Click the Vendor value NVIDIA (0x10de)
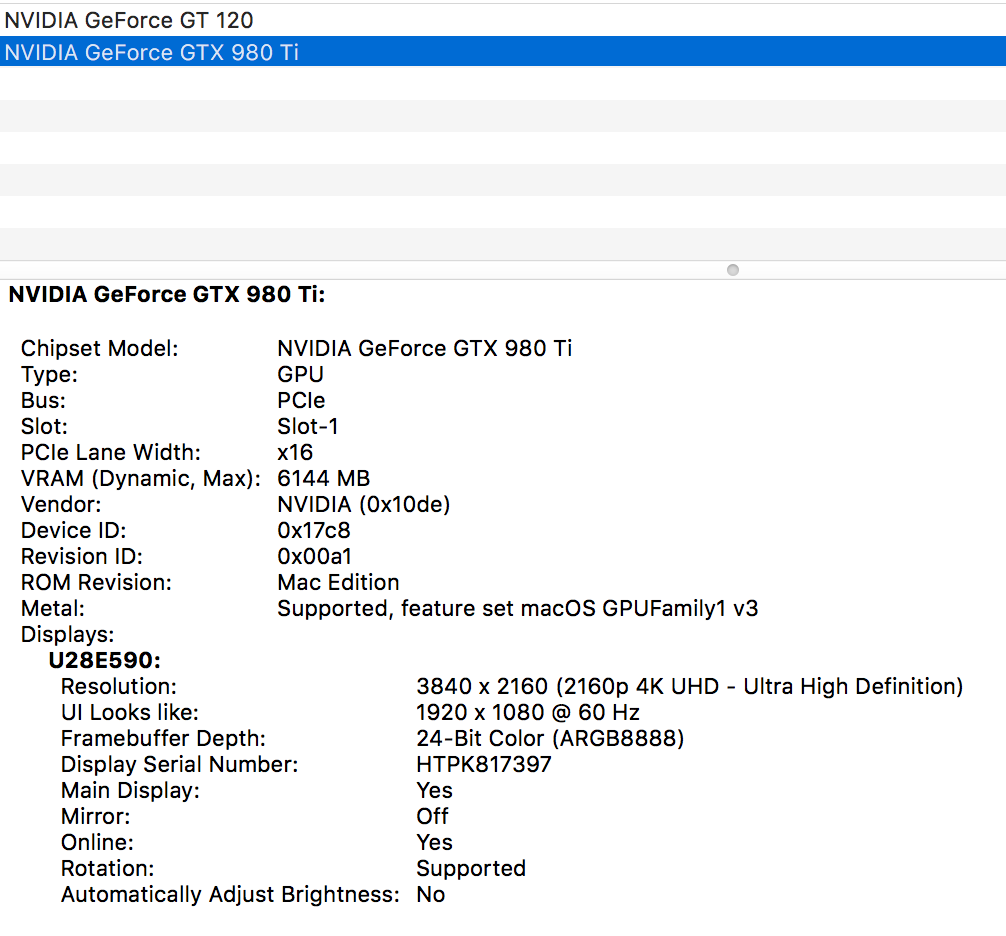 364,504
